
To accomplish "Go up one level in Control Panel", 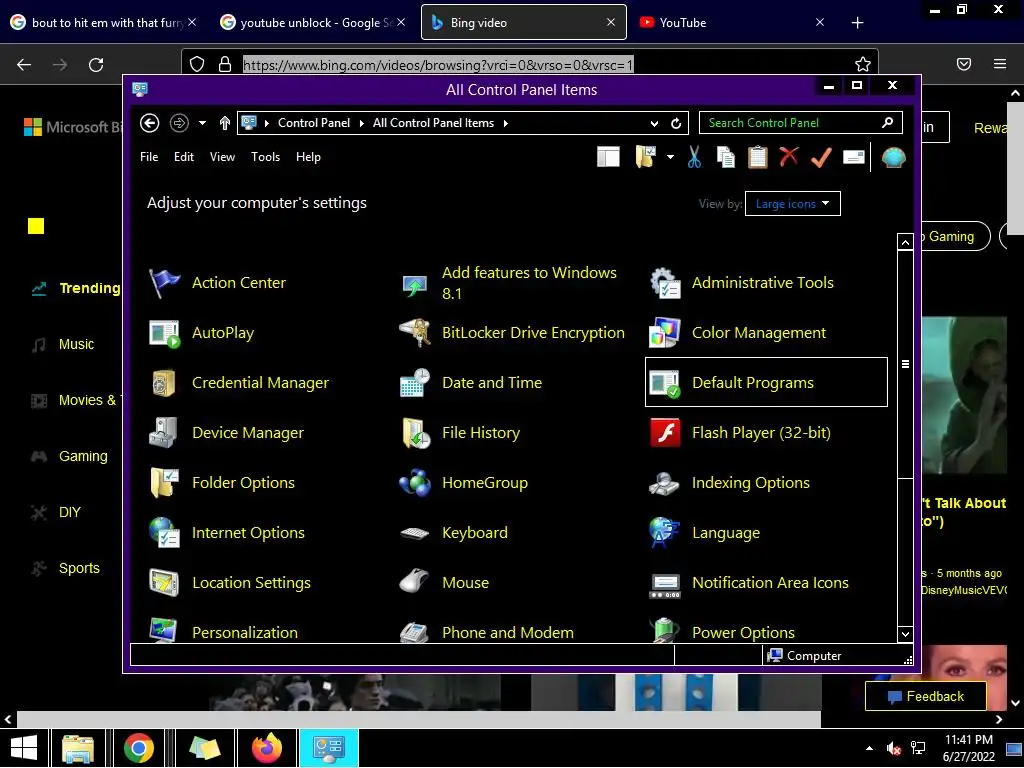I will [225, 123].
